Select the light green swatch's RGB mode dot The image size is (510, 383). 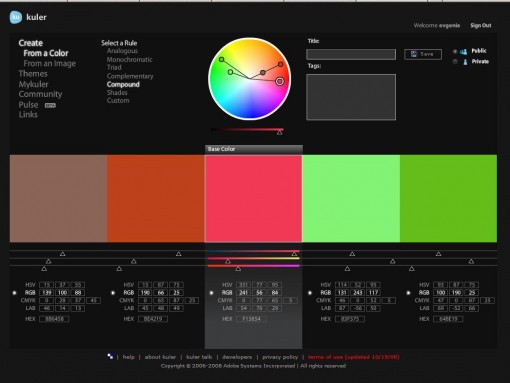coord(310,293)
